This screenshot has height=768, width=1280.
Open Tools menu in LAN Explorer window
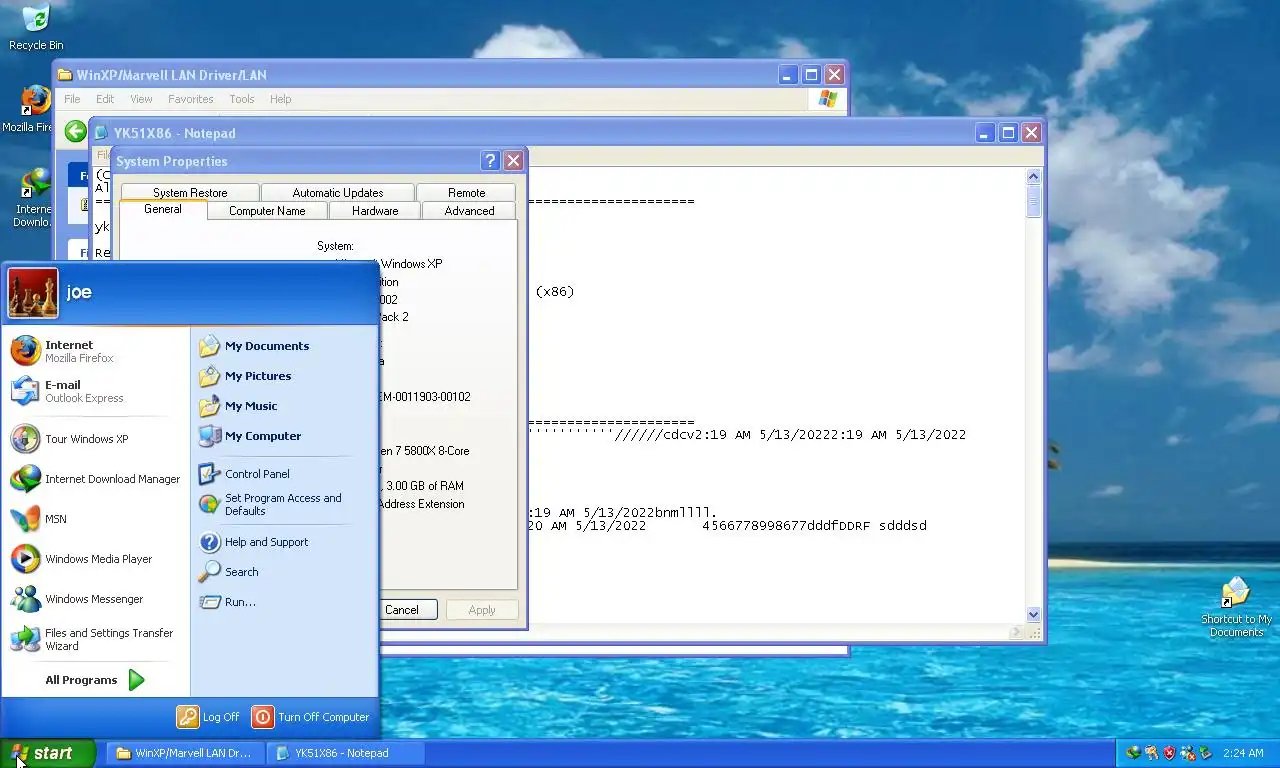(242, 99)
